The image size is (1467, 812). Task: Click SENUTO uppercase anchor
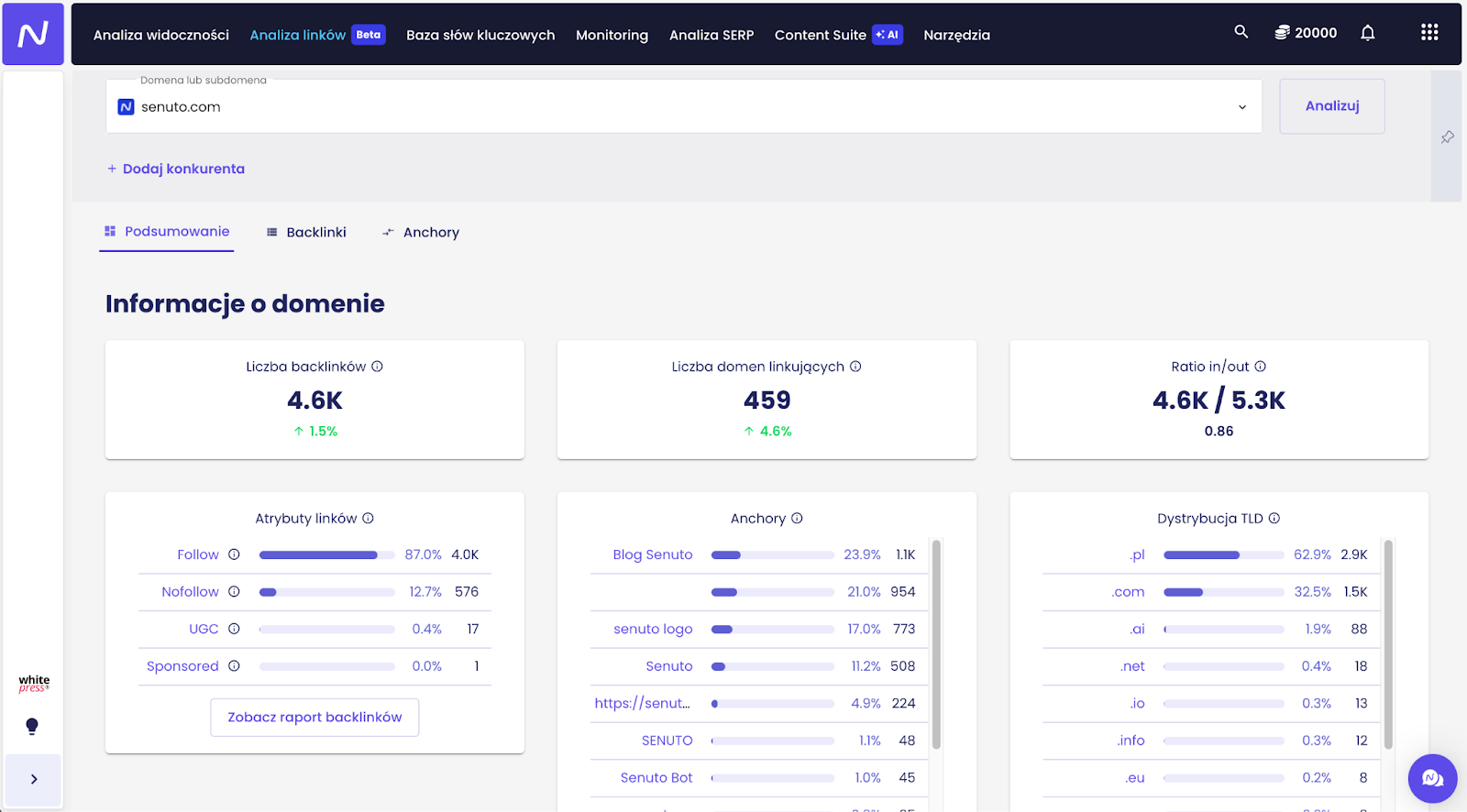click(667, 741)
